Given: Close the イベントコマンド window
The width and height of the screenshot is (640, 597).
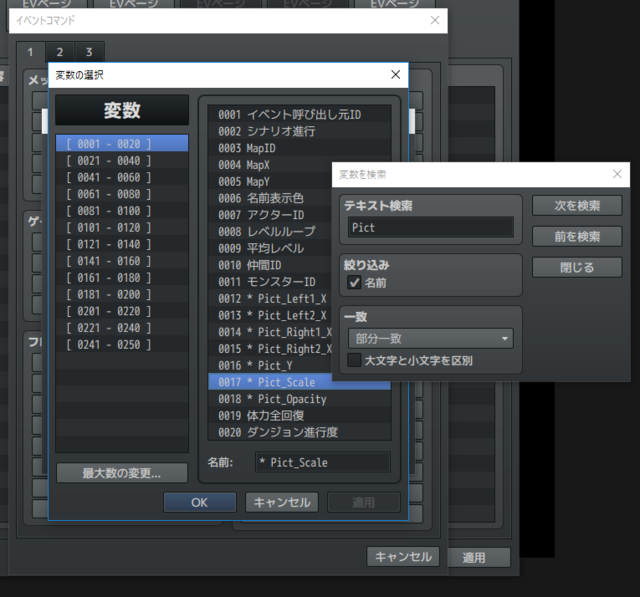Looking at the screenshot, I should click(435, 20).
